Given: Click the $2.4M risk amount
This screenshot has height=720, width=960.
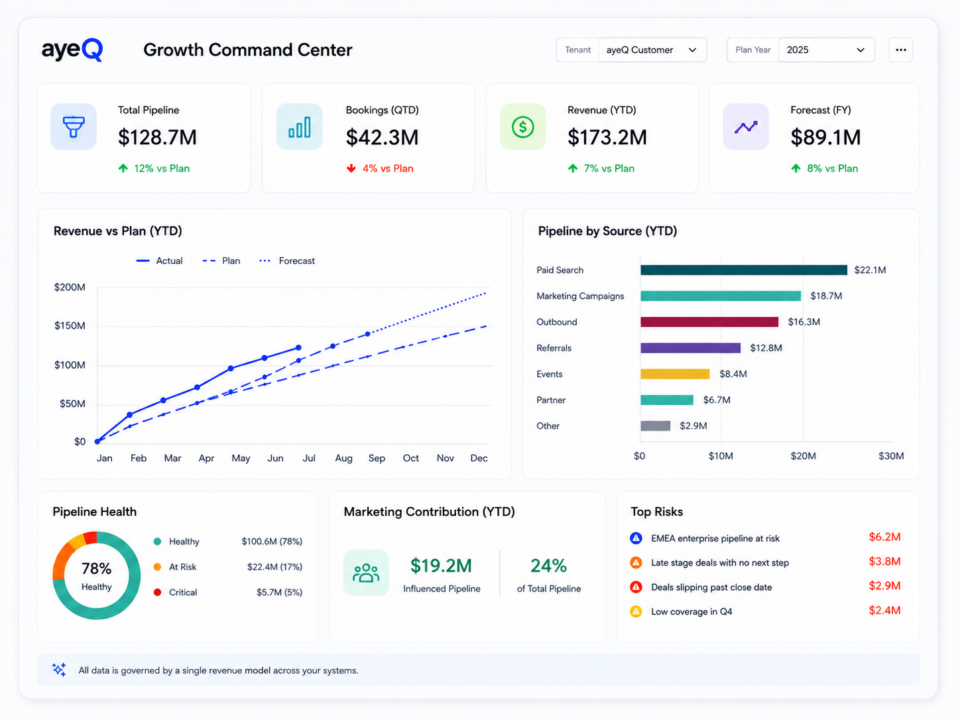Looking at the screenshot, I should click(x=885, y=611).
